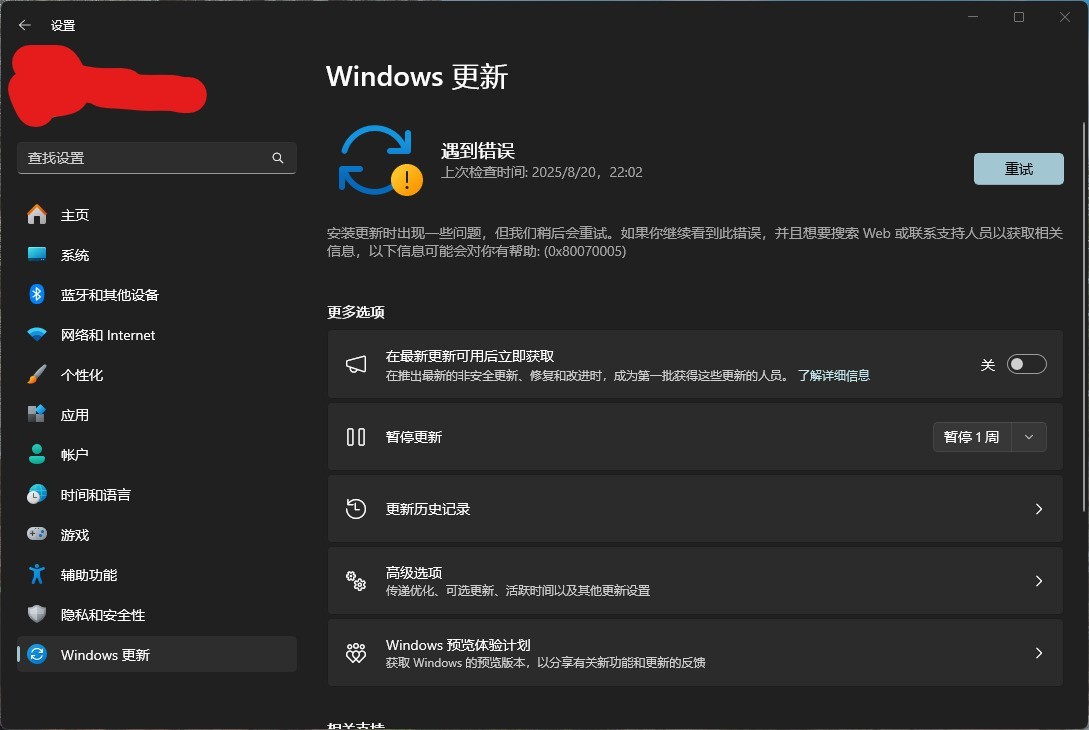Click the 辅助功能 accessibility icon
This screenshot has height=730, width=1089.
click(x=36, y=575)
